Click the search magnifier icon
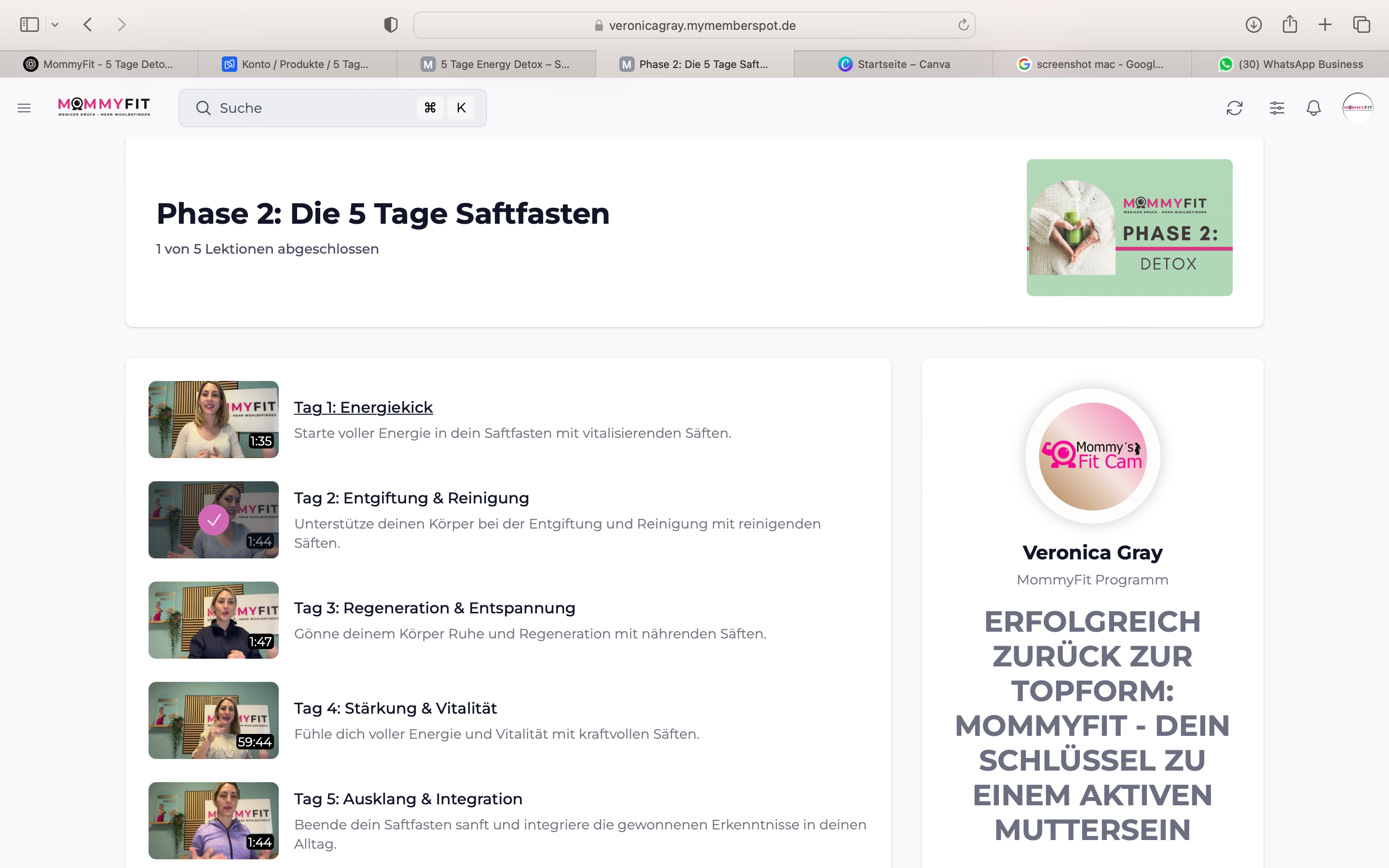1389x868 pixels. tap(203, 108)
